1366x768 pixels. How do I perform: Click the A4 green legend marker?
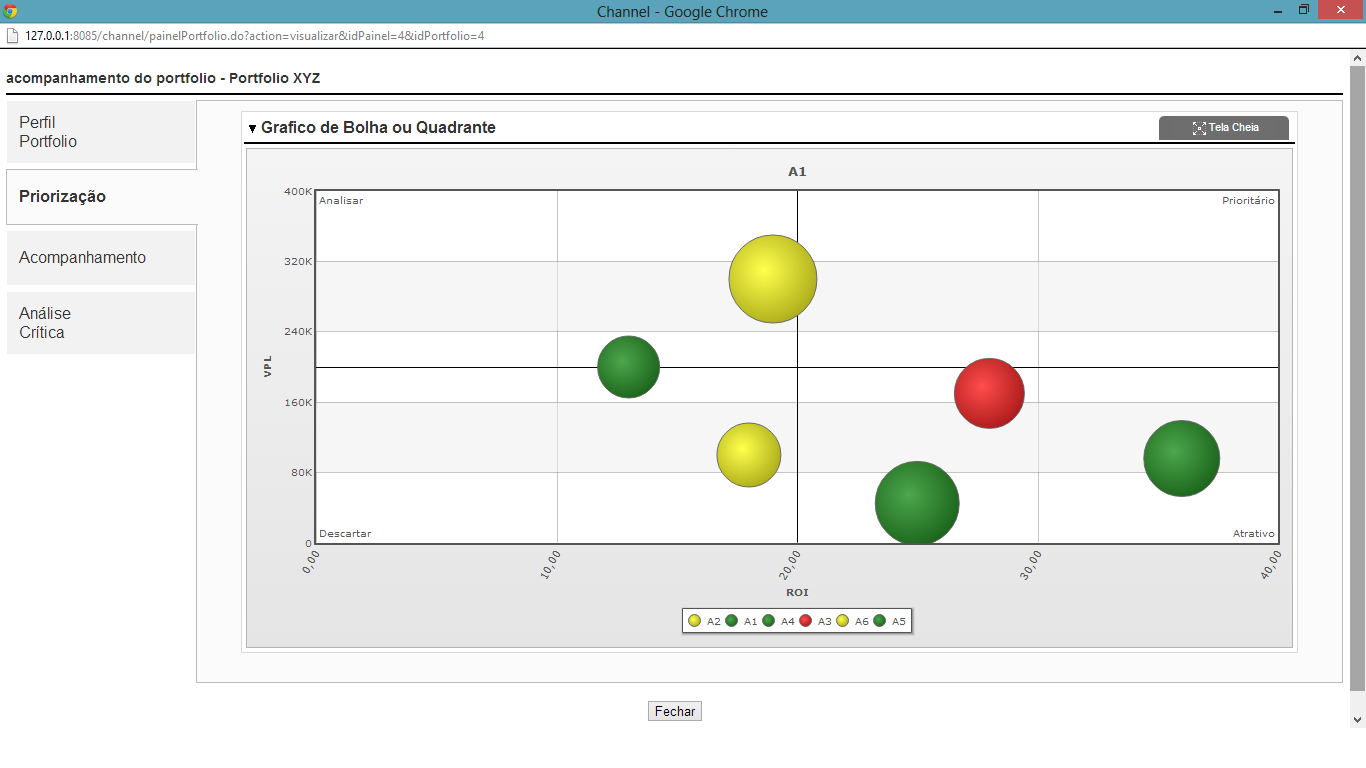(x=768, y=621)
